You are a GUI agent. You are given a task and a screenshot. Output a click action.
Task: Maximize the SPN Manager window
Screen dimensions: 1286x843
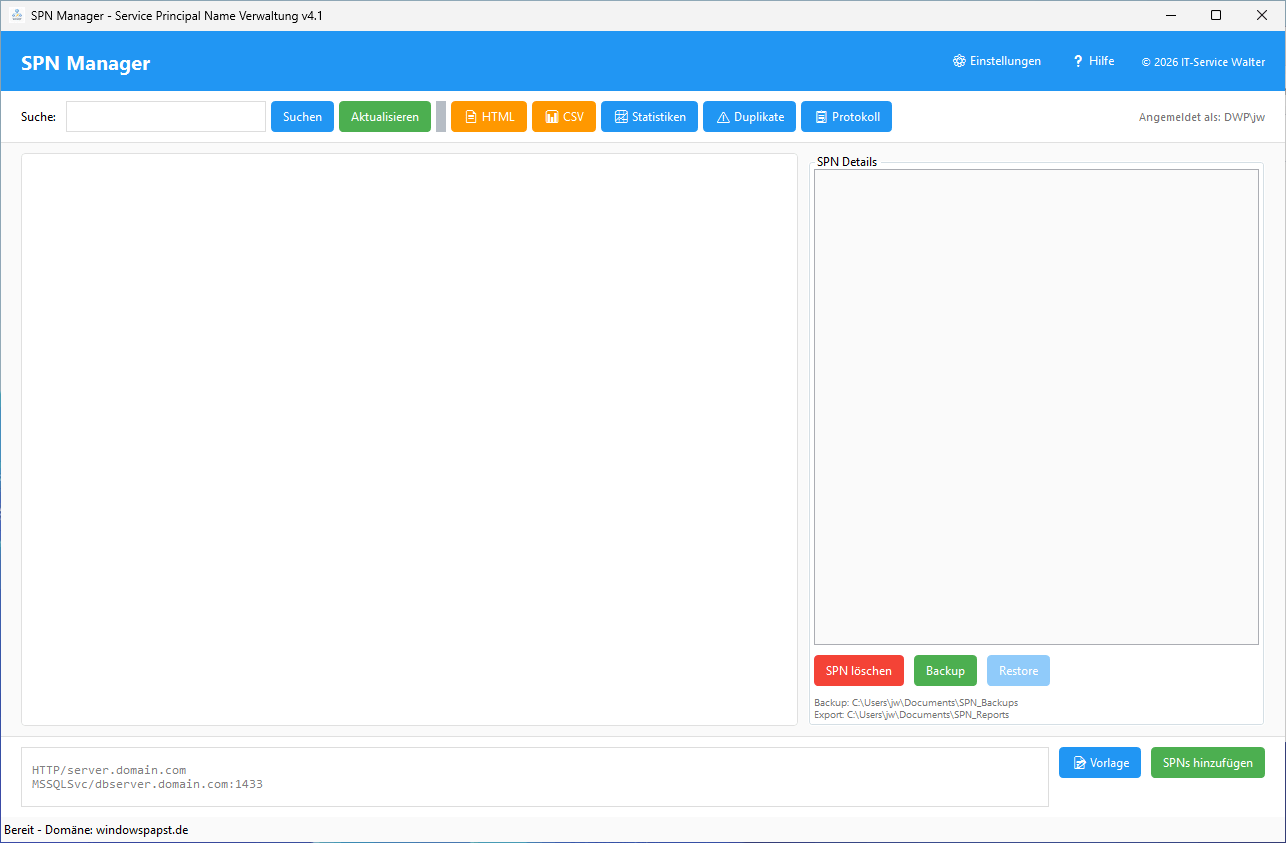tap(1216, 16)
